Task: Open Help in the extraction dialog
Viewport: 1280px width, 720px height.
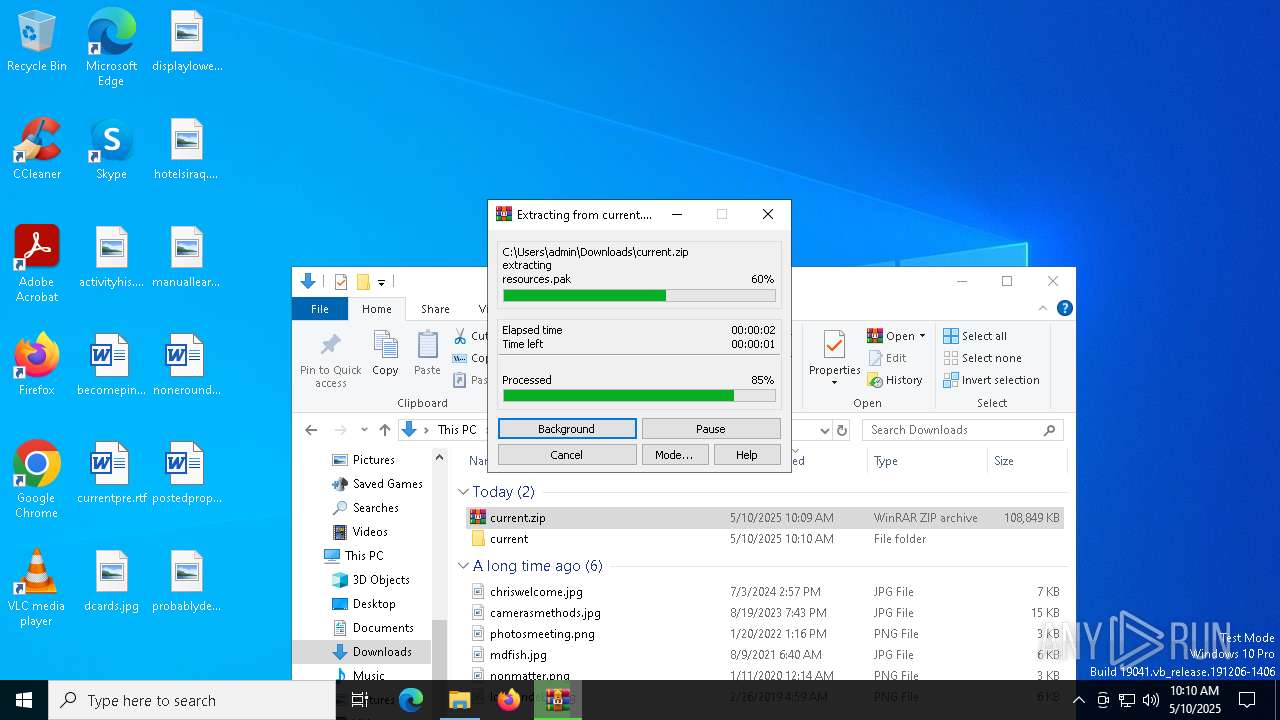Action: point(747,455)
